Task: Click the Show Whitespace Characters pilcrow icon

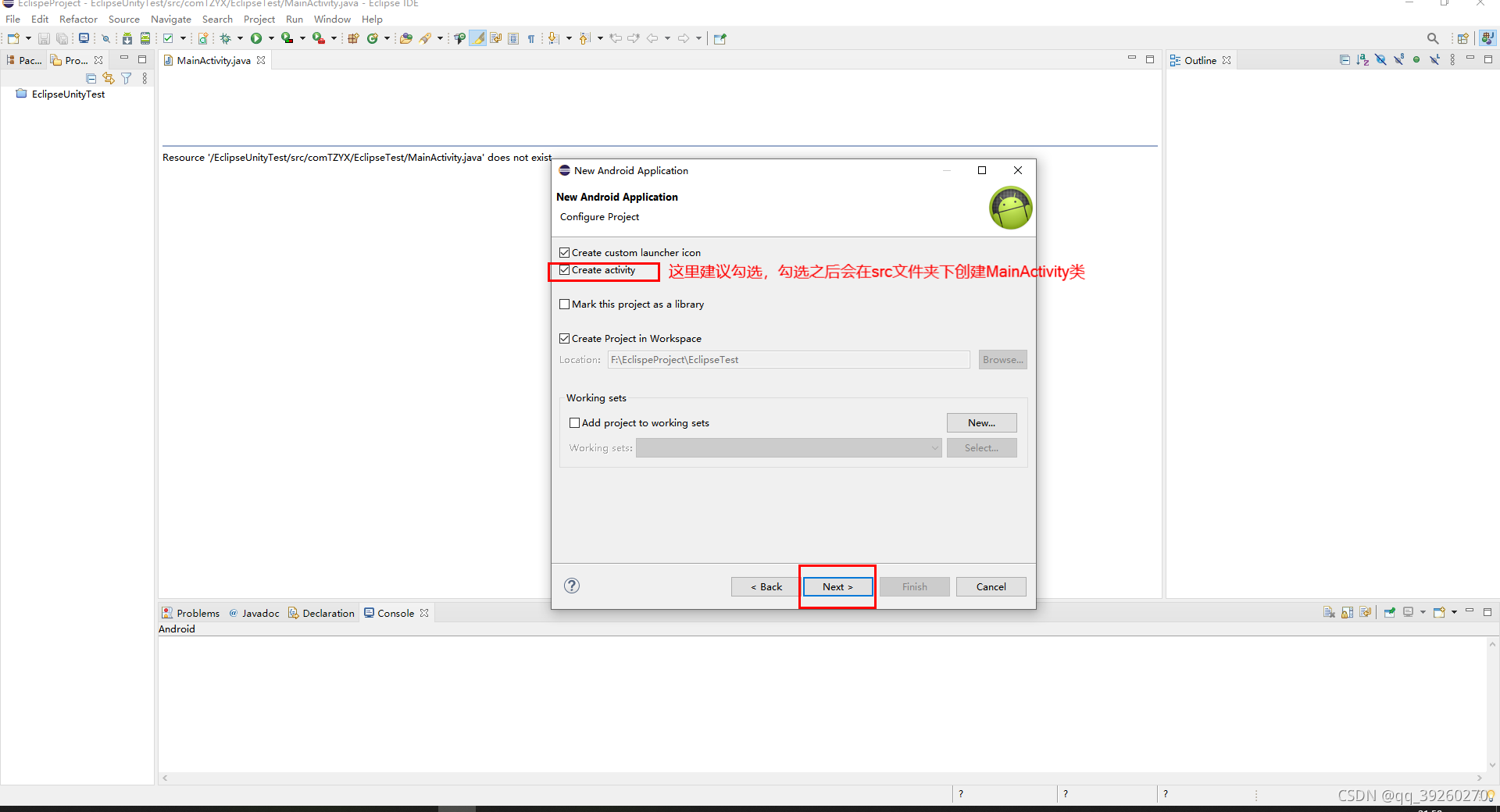Action: tap(531, 38)
